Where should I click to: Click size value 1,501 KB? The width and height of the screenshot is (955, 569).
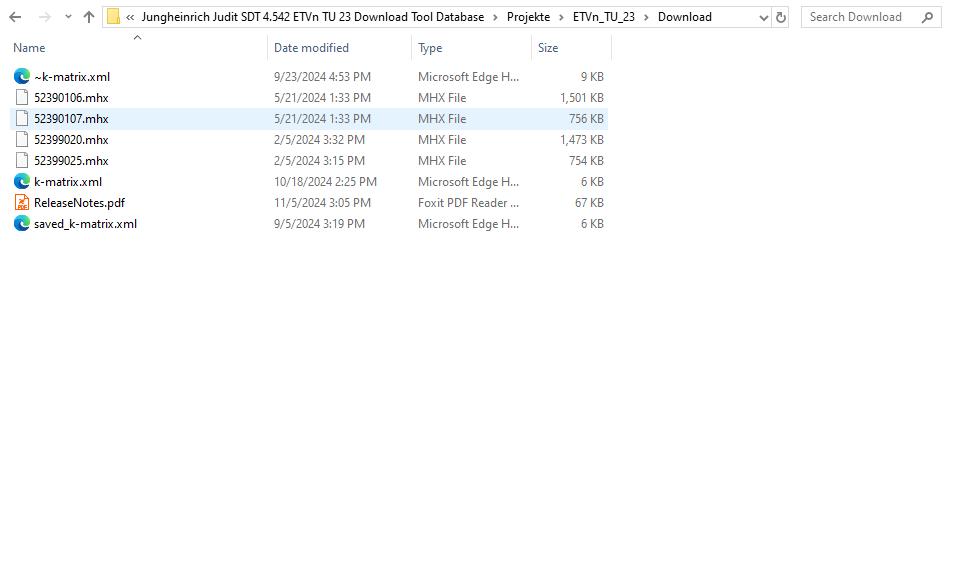582,97
